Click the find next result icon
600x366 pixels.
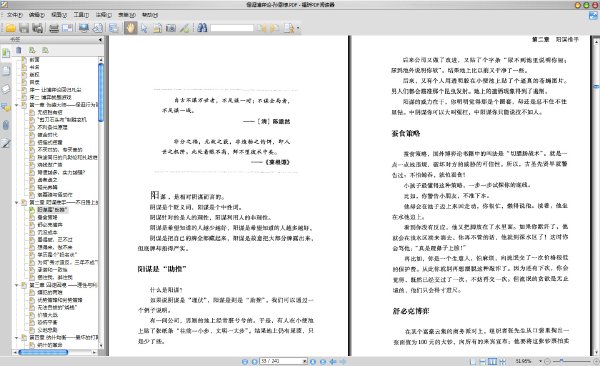(275, 28)
